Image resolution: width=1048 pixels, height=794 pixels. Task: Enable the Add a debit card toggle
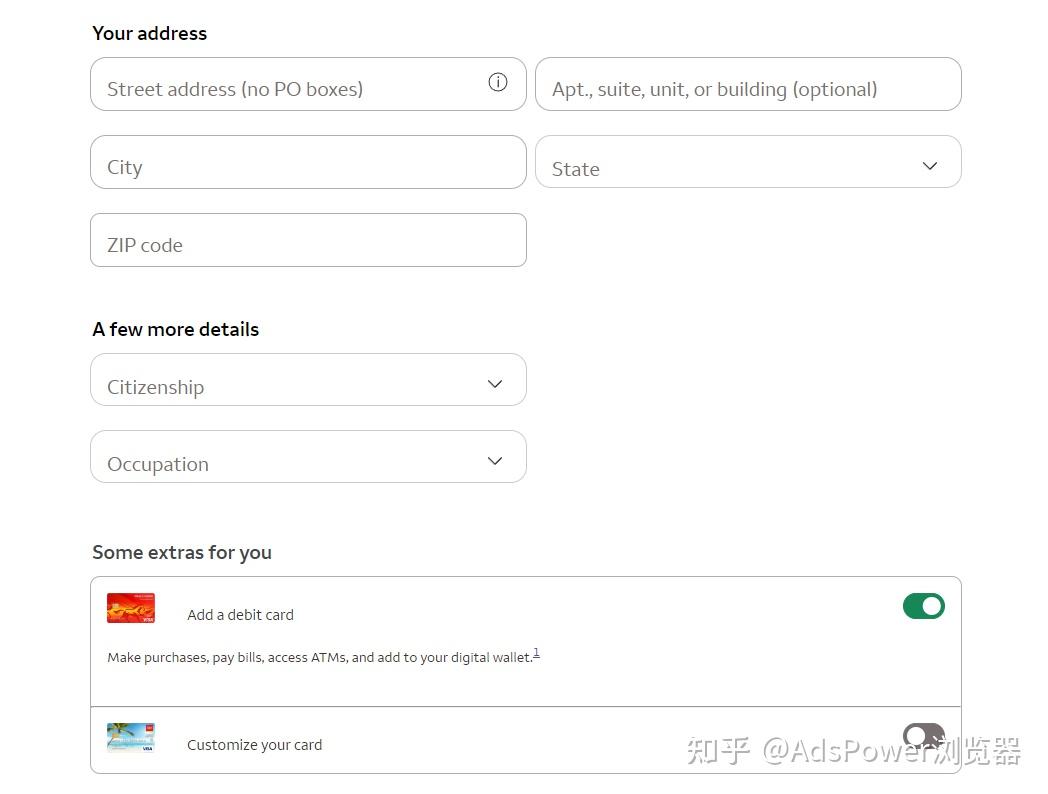tap(923, 606)
